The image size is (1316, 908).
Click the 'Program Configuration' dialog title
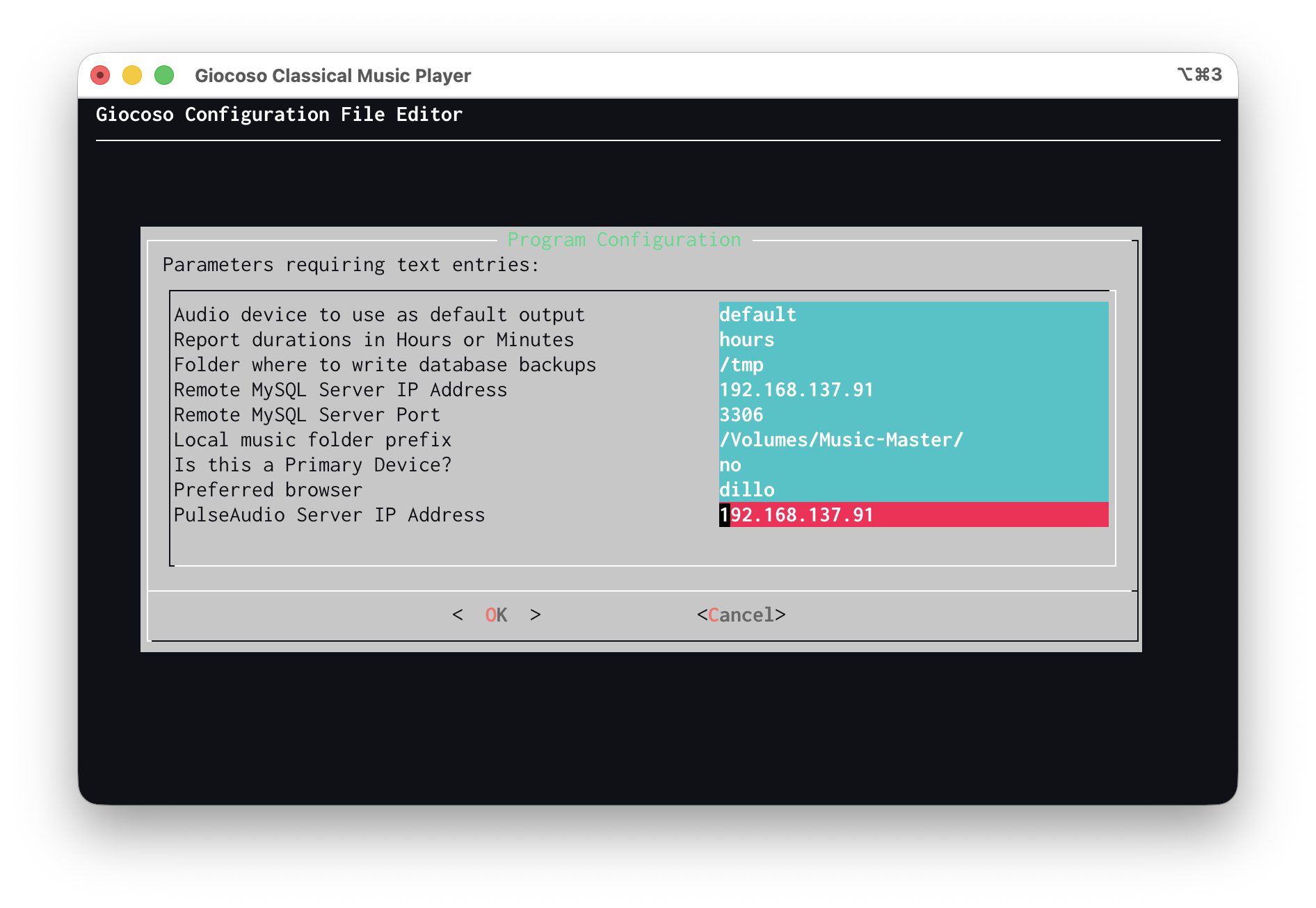tap(624, 240)
